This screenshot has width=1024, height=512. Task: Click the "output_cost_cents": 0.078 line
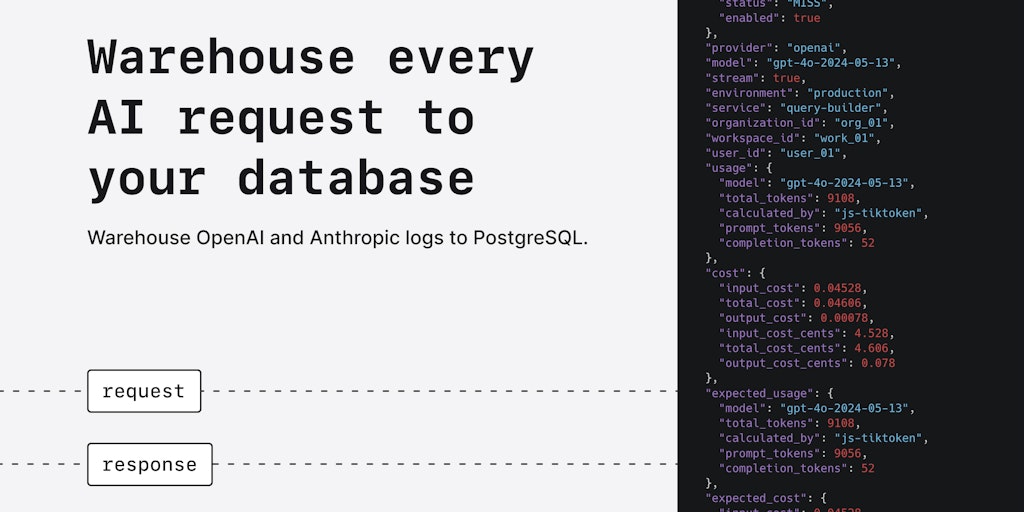807,363
